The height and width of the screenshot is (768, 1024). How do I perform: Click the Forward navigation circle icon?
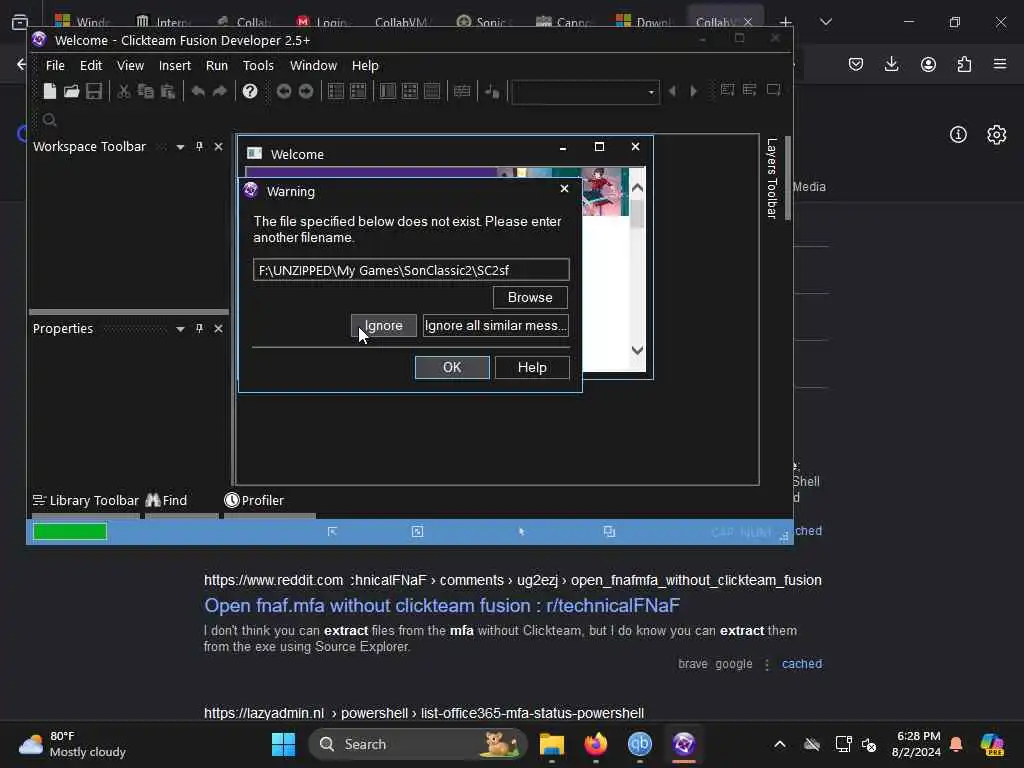pyautogui.click(x=306, y=91)
